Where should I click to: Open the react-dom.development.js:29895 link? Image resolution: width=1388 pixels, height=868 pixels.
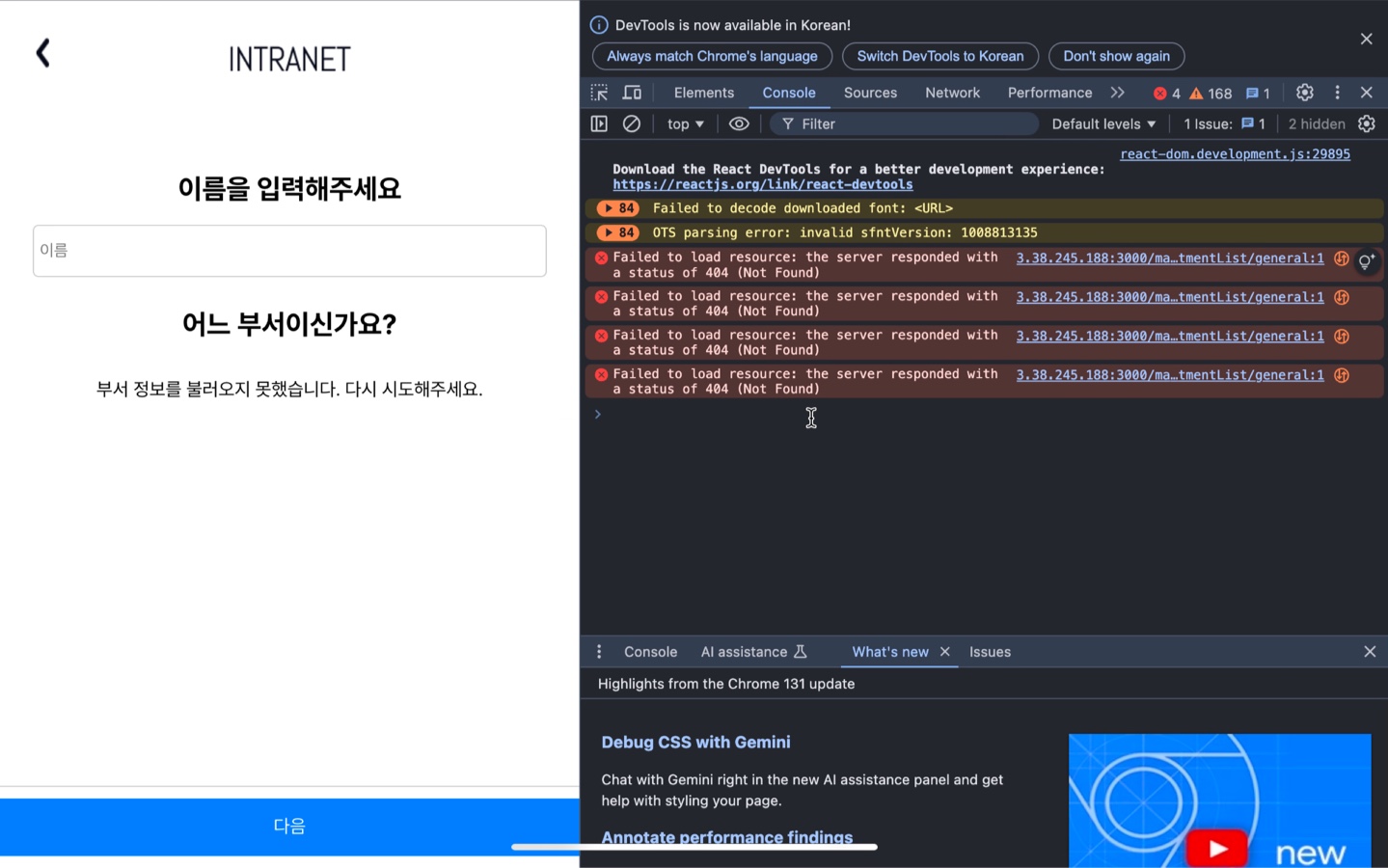coord(1235,154)
